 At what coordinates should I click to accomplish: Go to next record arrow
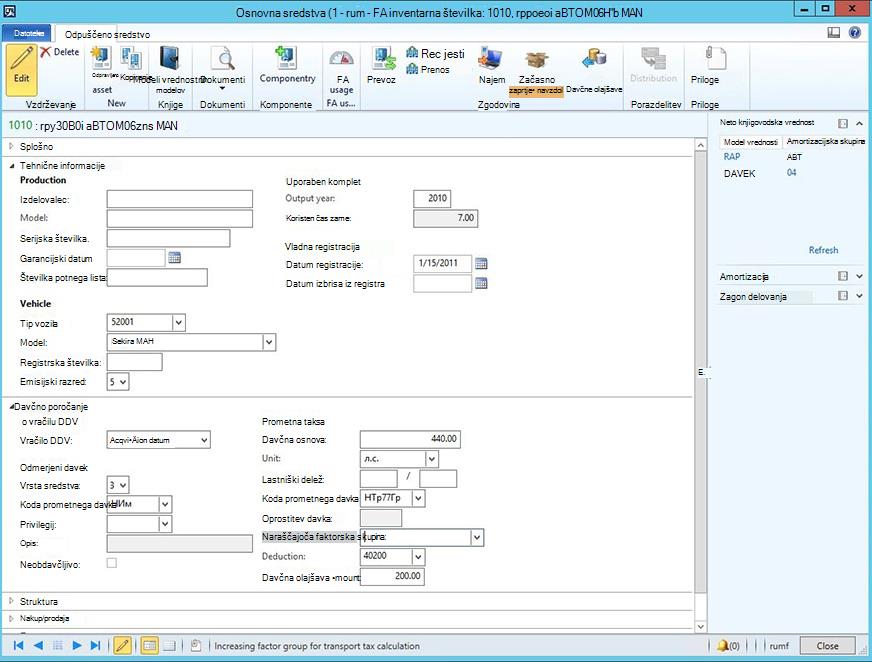click(77, 645)
